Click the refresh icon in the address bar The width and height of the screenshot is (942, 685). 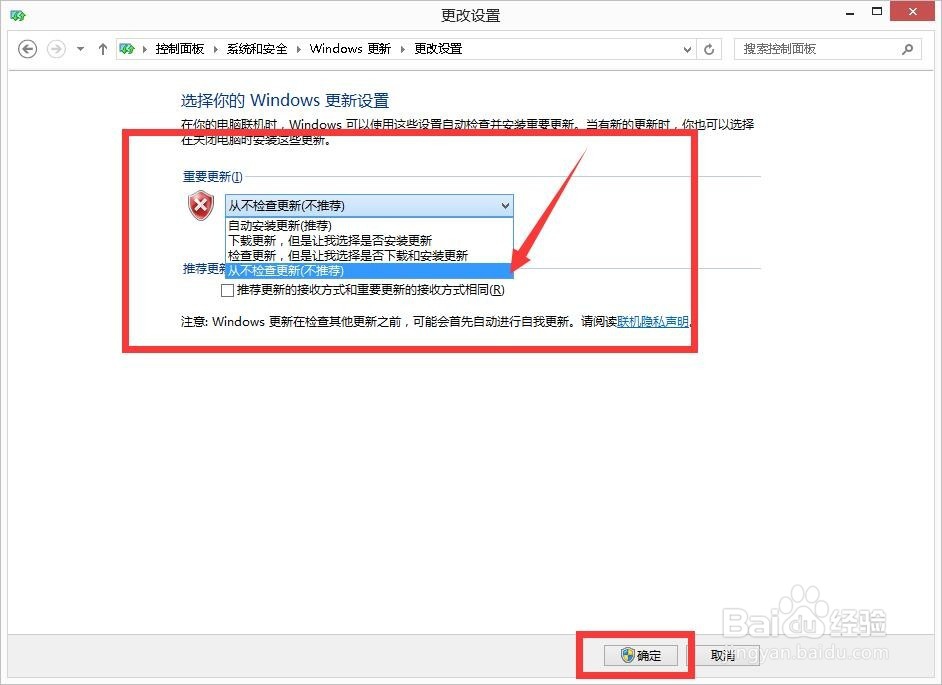coord(709,48)
